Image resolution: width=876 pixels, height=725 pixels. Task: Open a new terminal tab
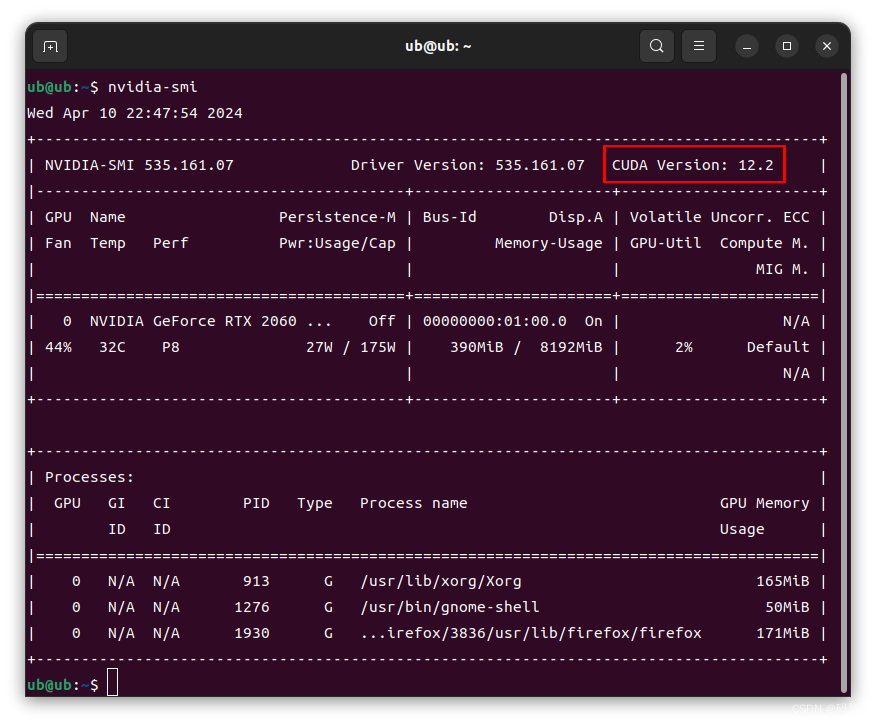[x=50, y=46]
